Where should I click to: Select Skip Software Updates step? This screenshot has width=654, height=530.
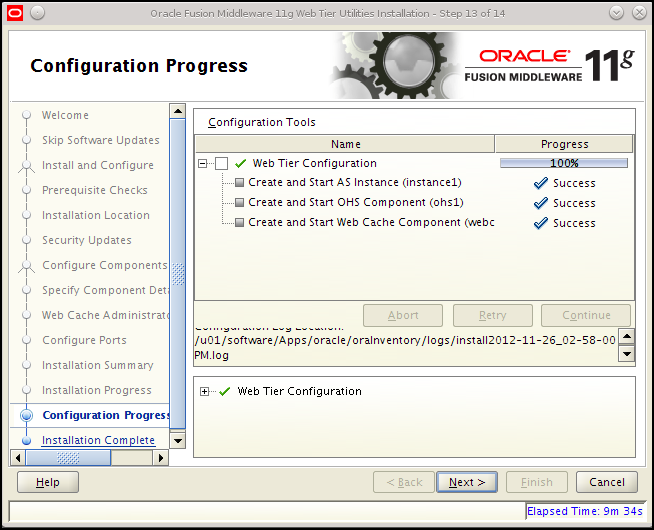coord(101,140)
